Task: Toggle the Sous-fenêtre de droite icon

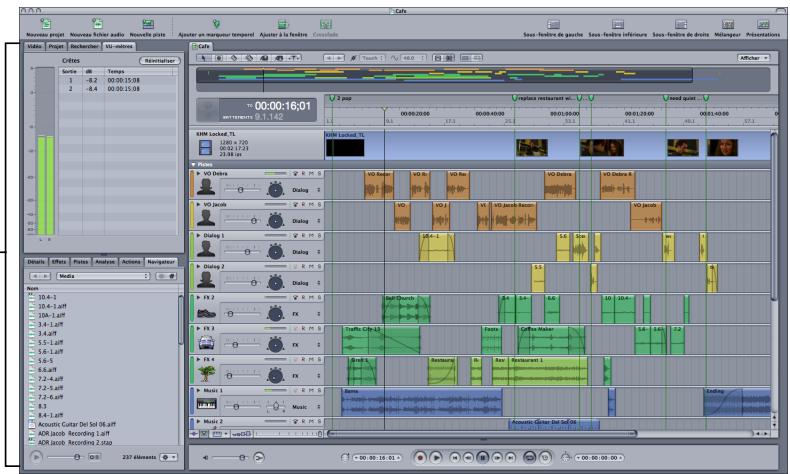Action: tap(681, 24)
